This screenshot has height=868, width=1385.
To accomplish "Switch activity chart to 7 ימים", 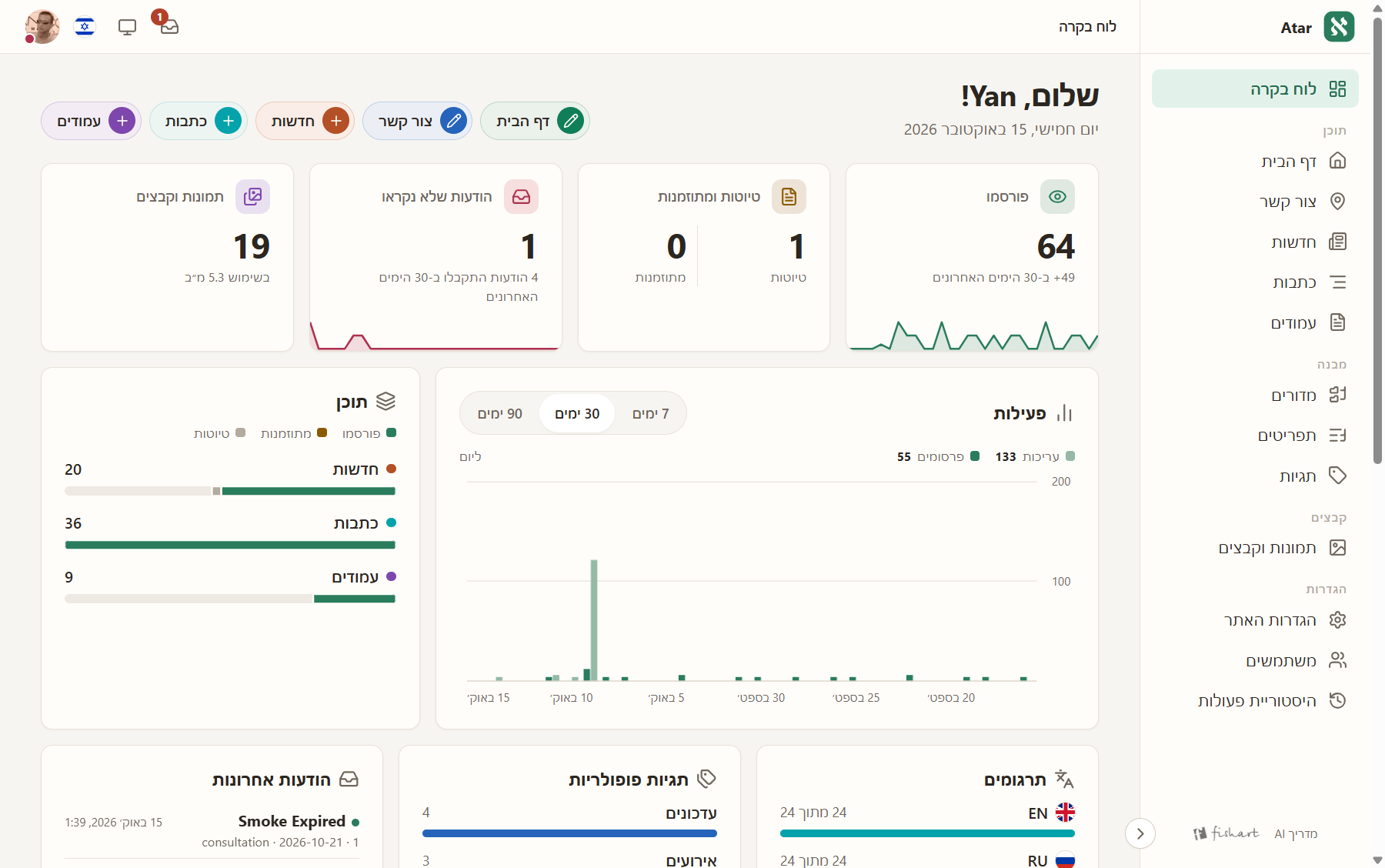I will (x=650, y=414).
